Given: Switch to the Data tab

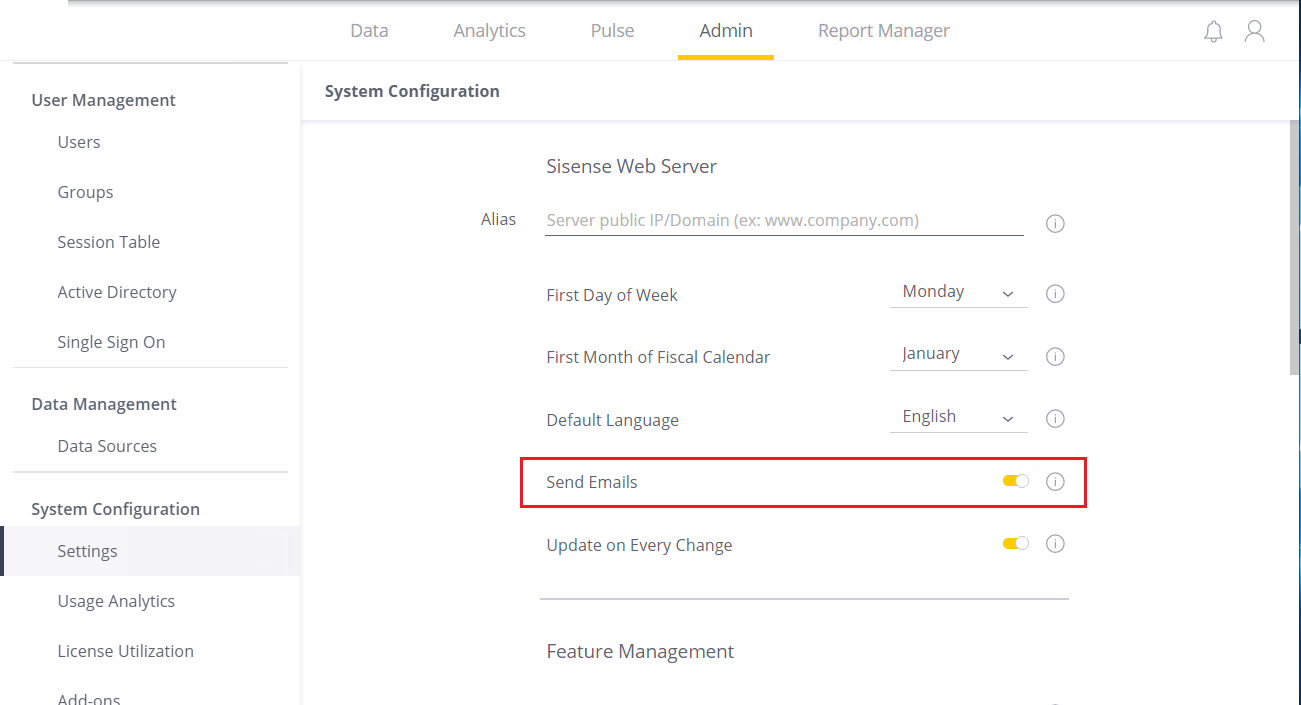Looking at the screenshot, I should (369, 31).
